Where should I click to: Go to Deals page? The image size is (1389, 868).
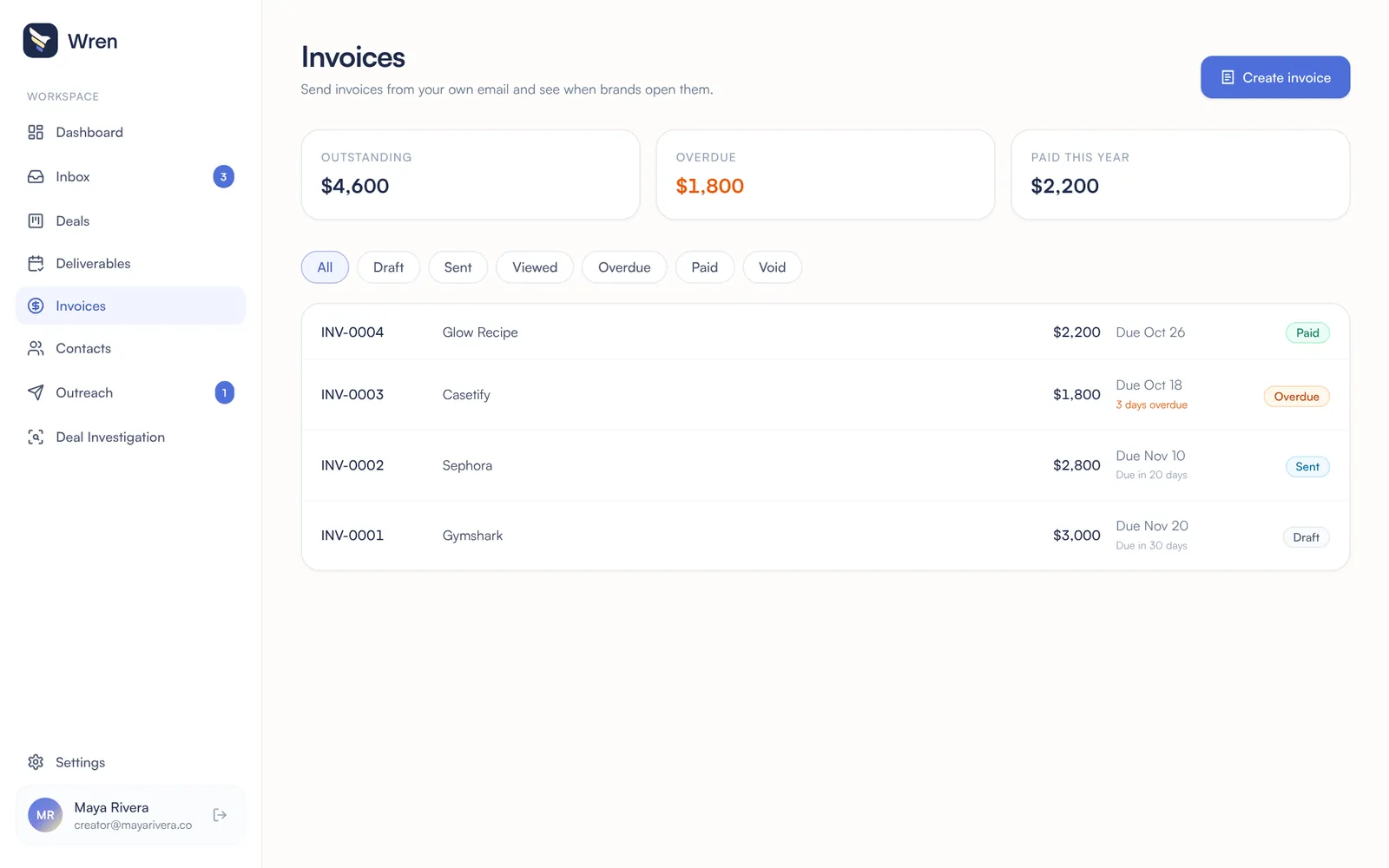click(x=130, y=220)
